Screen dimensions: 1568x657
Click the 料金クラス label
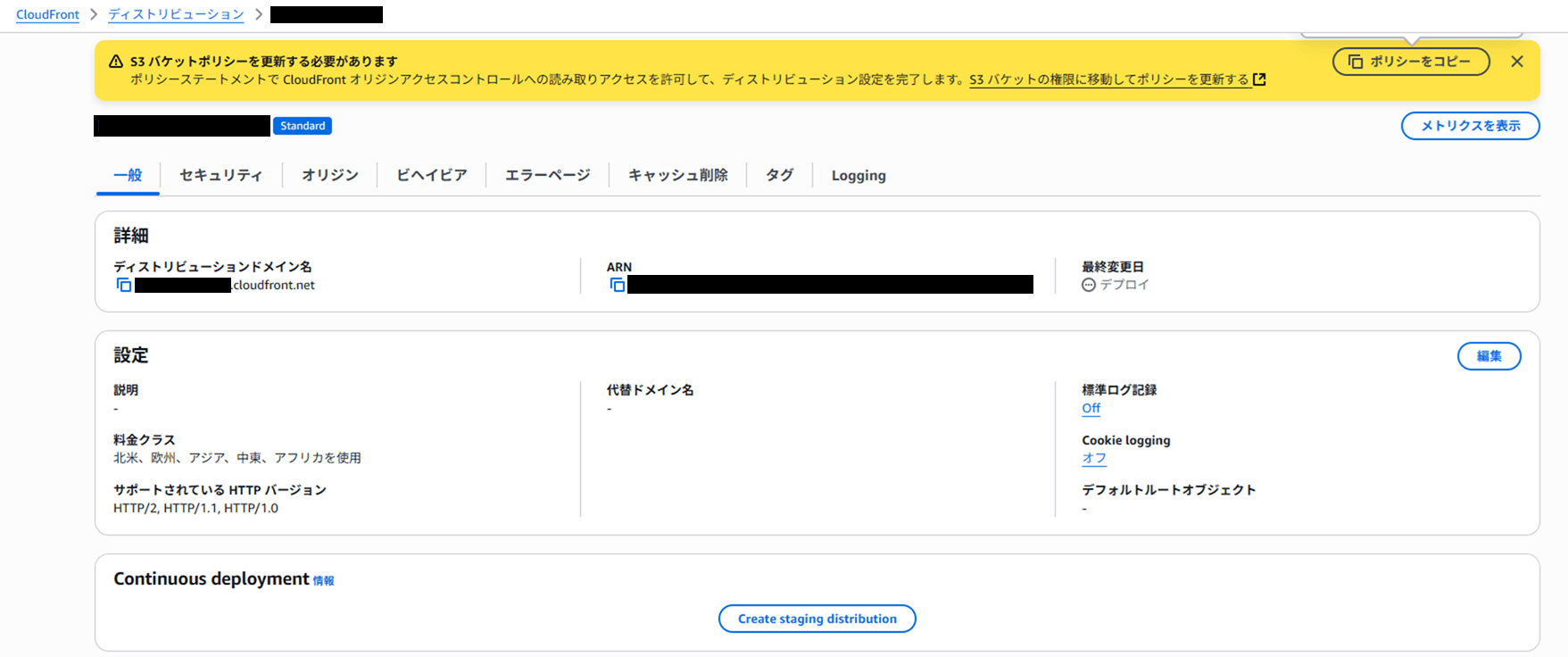click(x=144, y=440)
